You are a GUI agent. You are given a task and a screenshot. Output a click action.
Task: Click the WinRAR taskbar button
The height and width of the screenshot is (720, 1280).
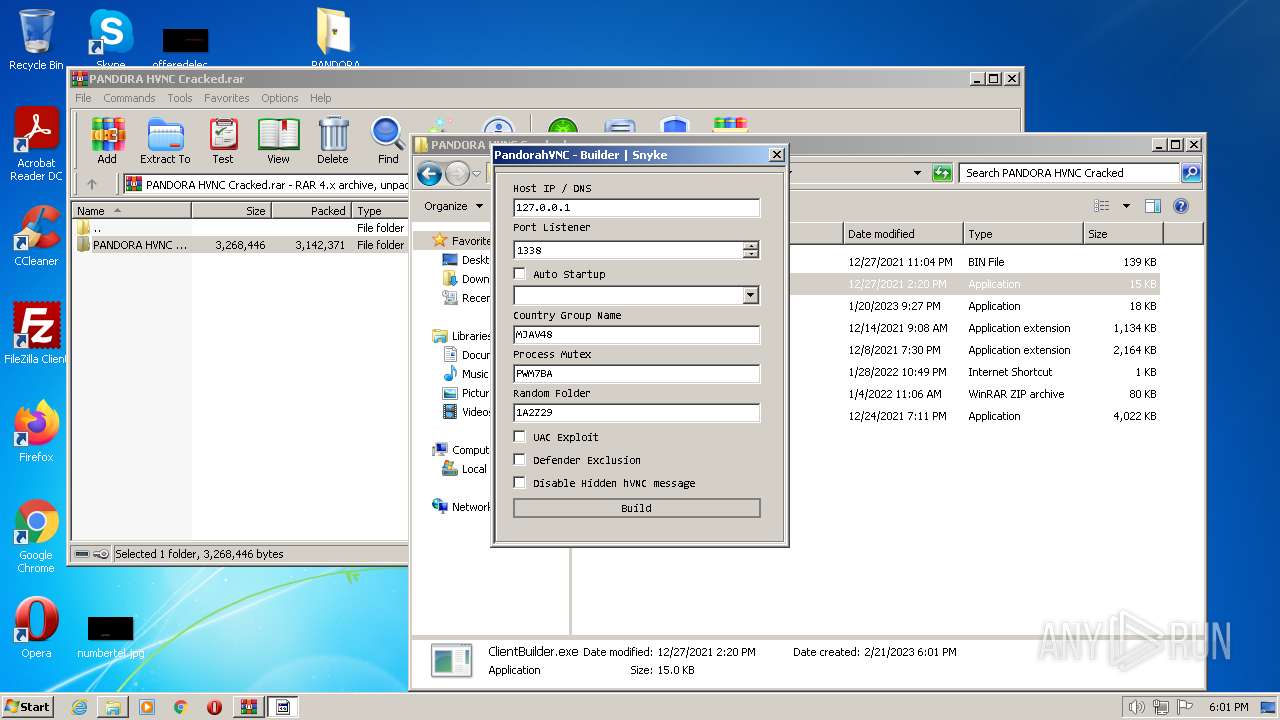click(x=249, y=706)
